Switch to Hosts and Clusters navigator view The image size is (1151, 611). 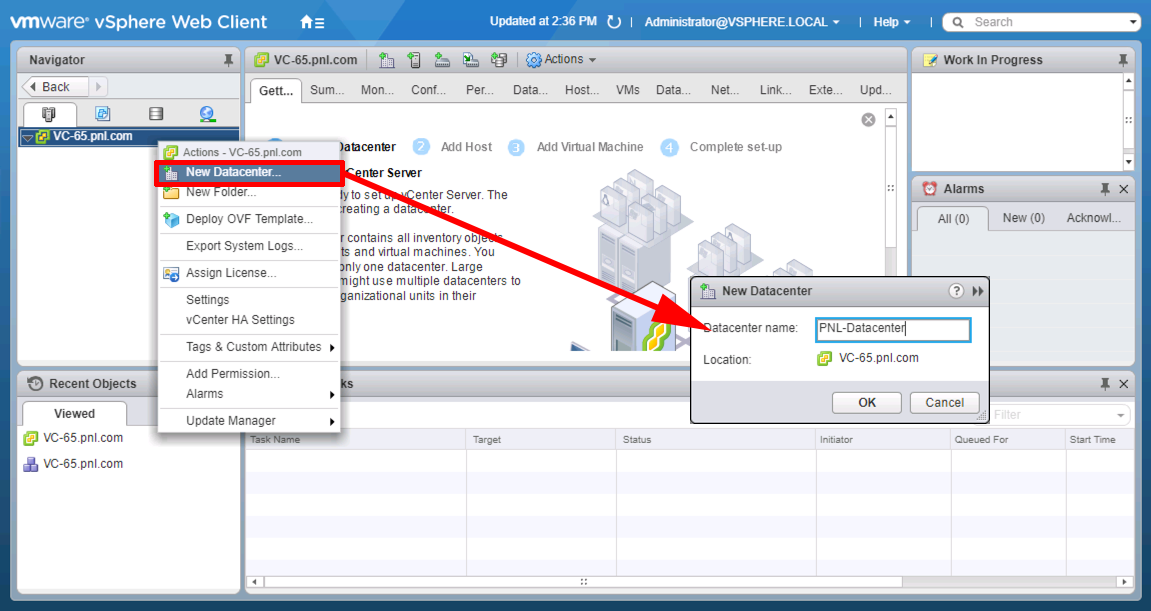48,114
